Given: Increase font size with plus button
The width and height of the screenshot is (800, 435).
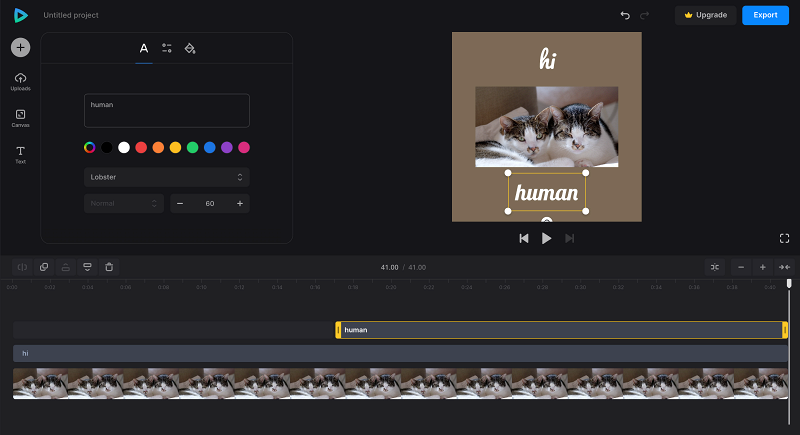Looking at the screenshot, I should pyautogui.click(x=240, y=203).
